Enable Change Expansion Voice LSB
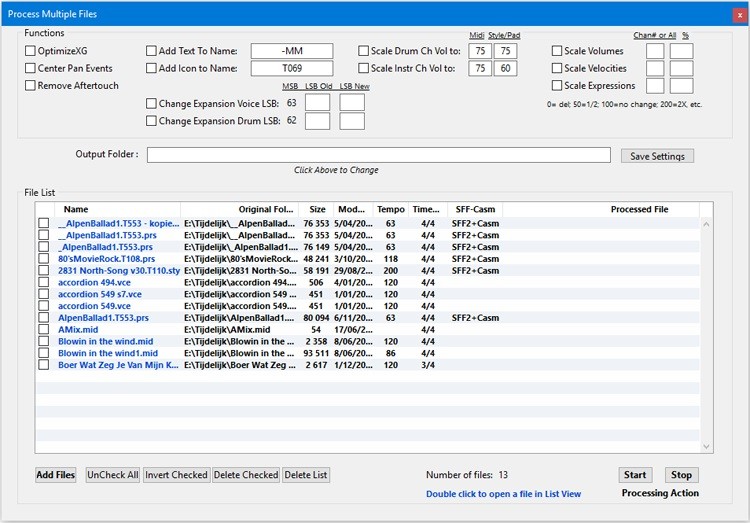 (151, 103)
